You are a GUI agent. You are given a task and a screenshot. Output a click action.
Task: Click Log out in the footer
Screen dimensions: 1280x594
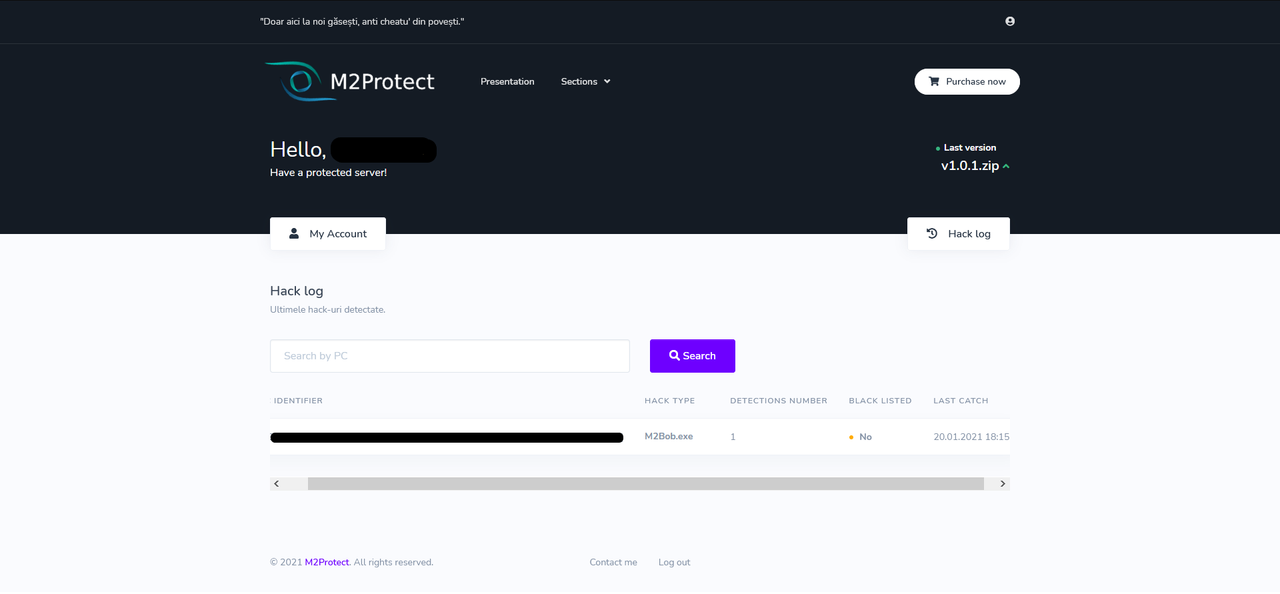pyautogui.click(x=674, y=562)
